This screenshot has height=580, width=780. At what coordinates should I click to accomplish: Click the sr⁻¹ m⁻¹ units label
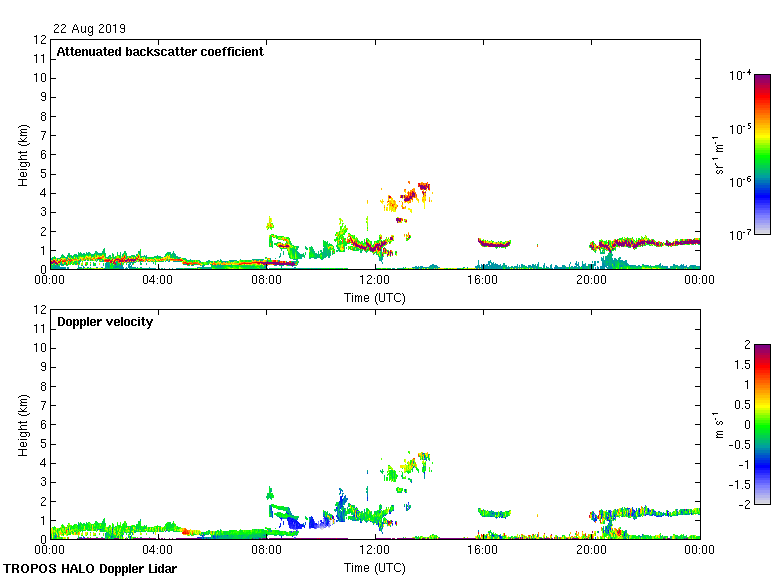[x=719, y=155]
